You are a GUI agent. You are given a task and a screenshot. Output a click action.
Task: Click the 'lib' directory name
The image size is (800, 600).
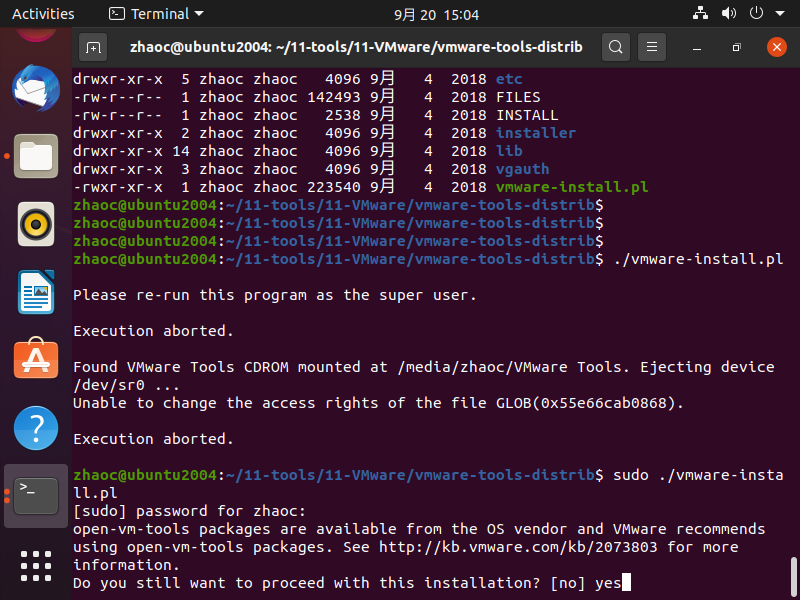click(509, 151)
